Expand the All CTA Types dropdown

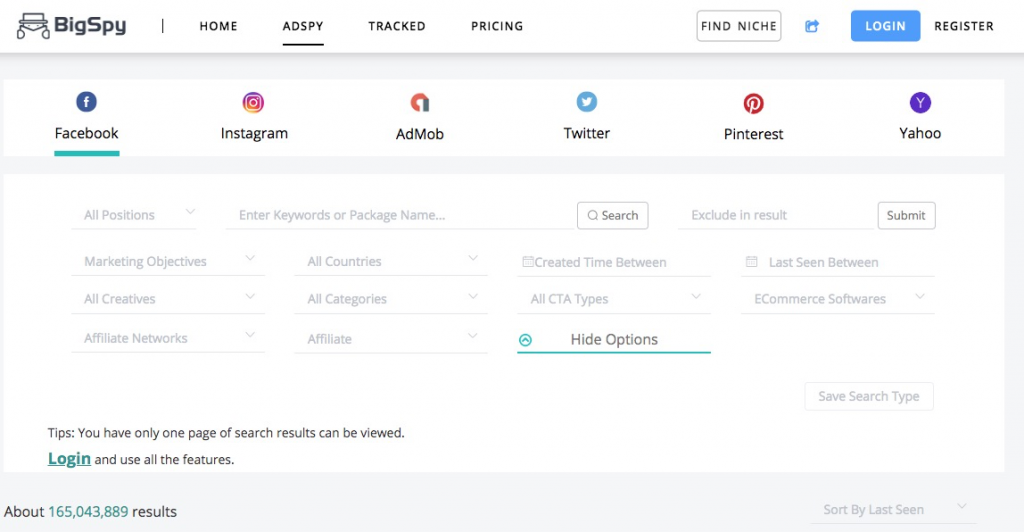pos(614,299)
